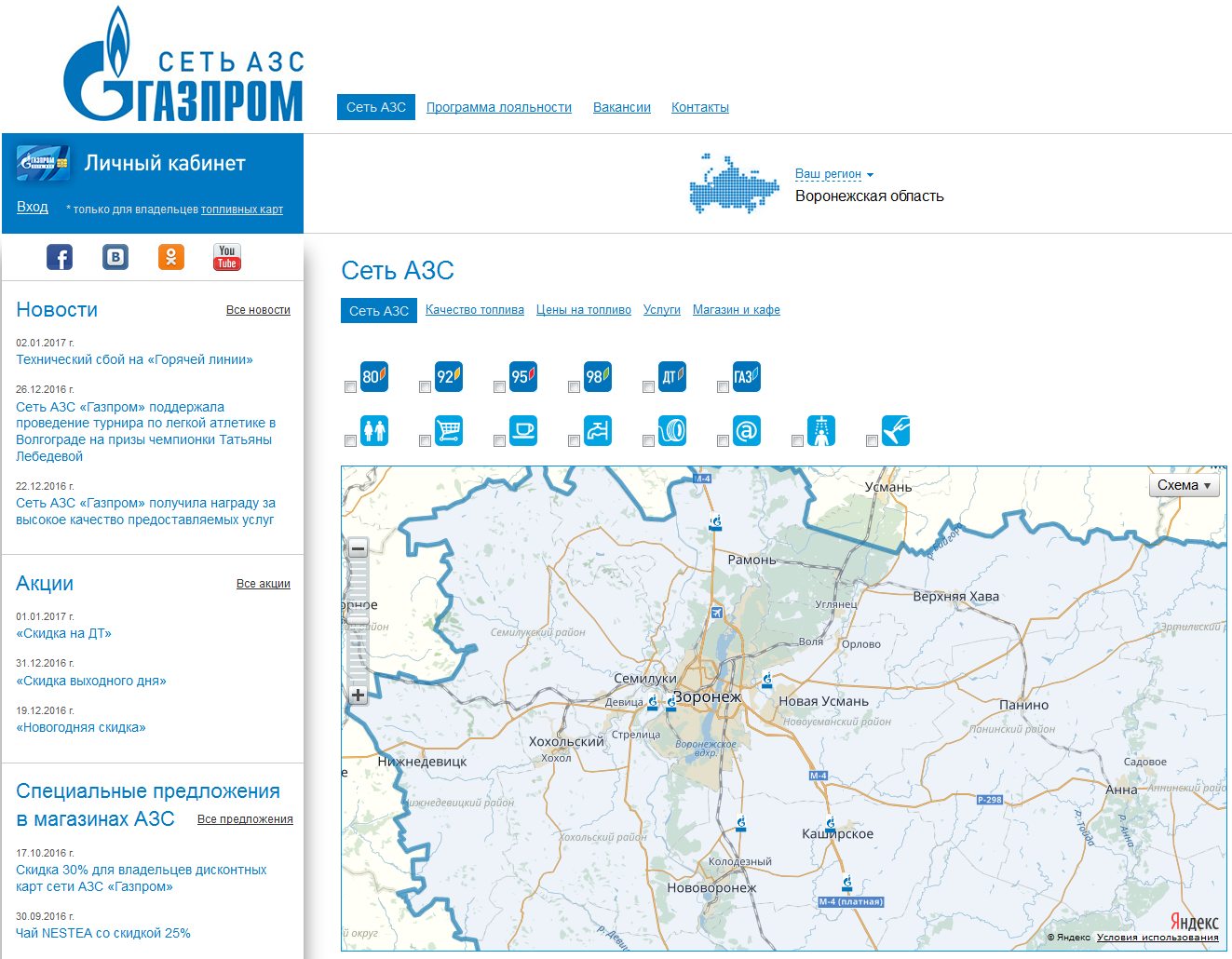Open the топливных карт link
The height and width of the screenshot is (959, 1232).
coord(242,209)
